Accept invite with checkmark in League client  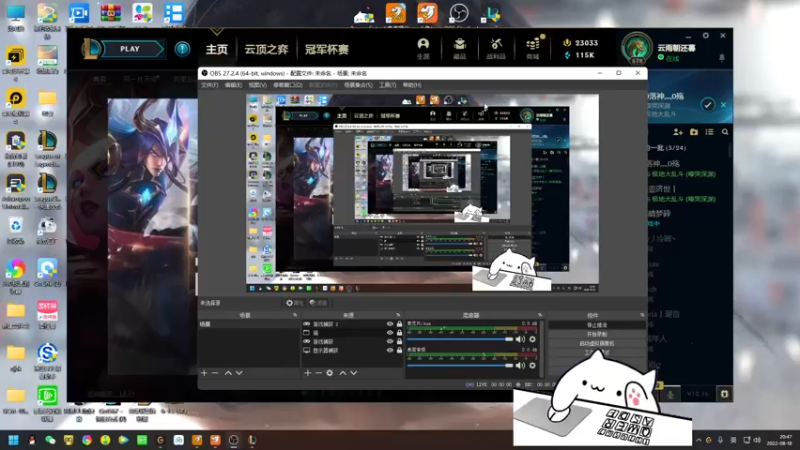[707, 105]
